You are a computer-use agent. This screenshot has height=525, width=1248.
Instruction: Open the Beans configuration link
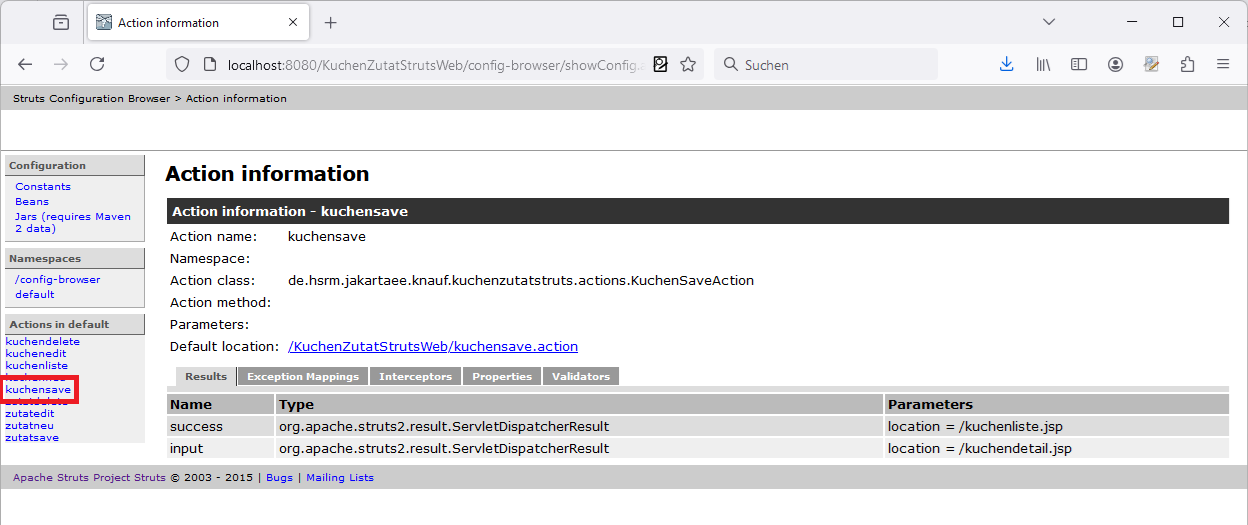coord(32,202)
